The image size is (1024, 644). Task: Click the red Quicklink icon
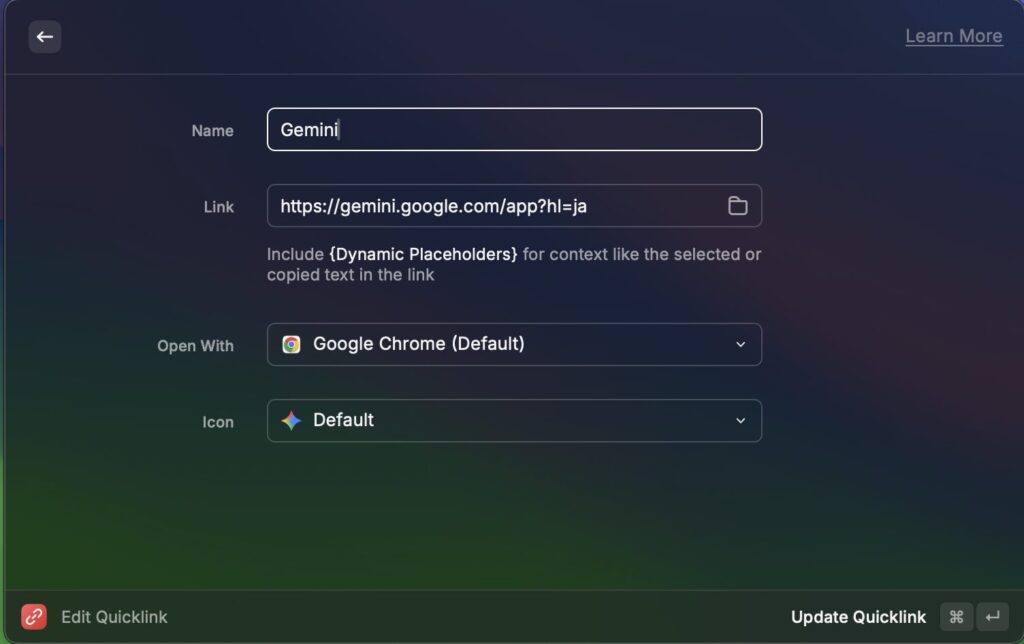34,617
